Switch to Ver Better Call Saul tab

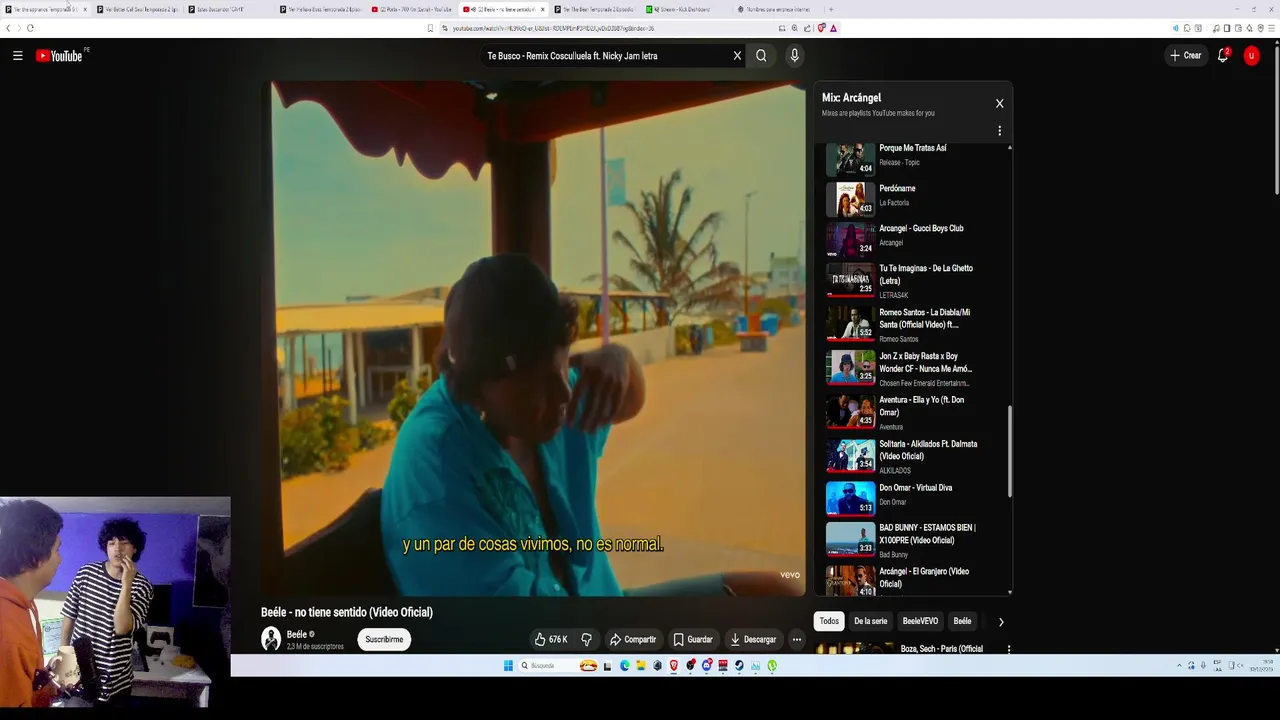click(138, 9)
